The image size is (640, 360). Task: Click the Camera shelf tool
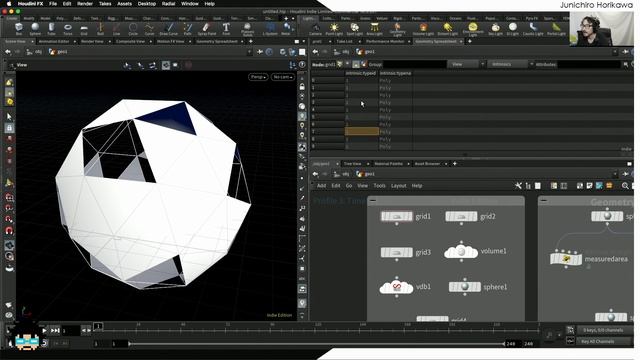pos(315,28)
